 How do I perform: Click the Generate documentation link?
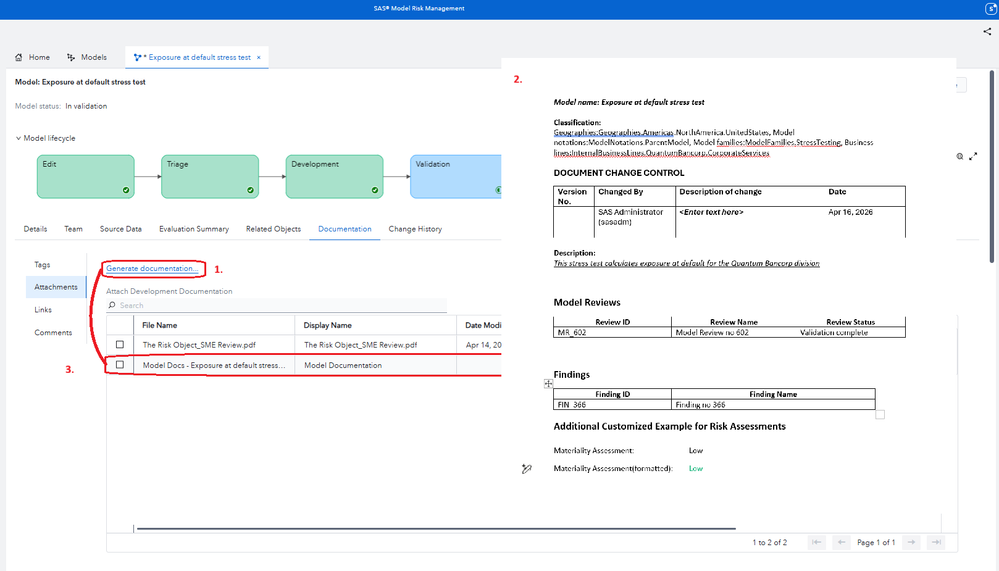(x=152, y=268)
